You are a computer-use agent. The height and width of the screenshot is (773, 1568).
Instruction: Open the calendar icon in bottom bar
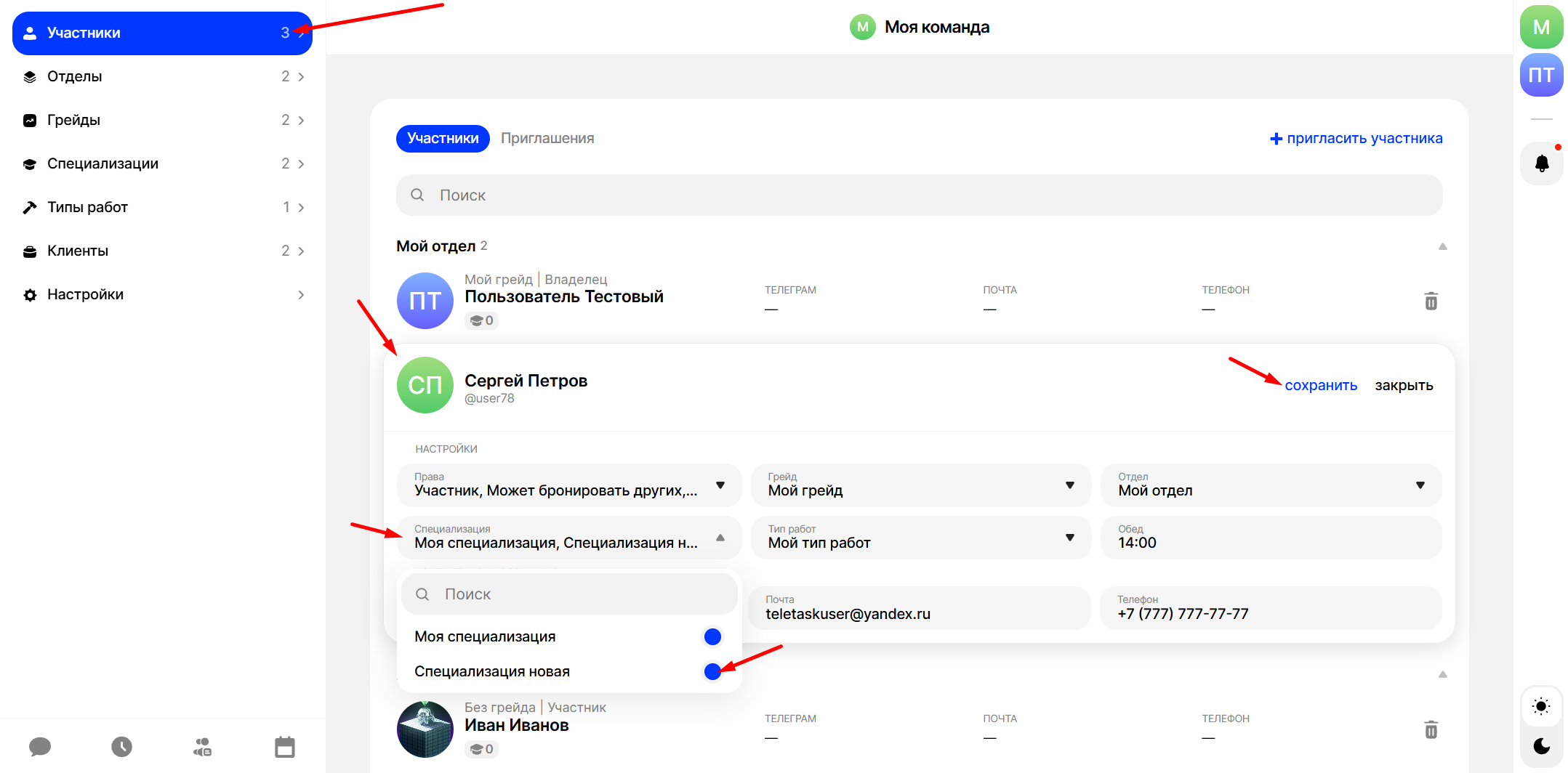point(284,746)
